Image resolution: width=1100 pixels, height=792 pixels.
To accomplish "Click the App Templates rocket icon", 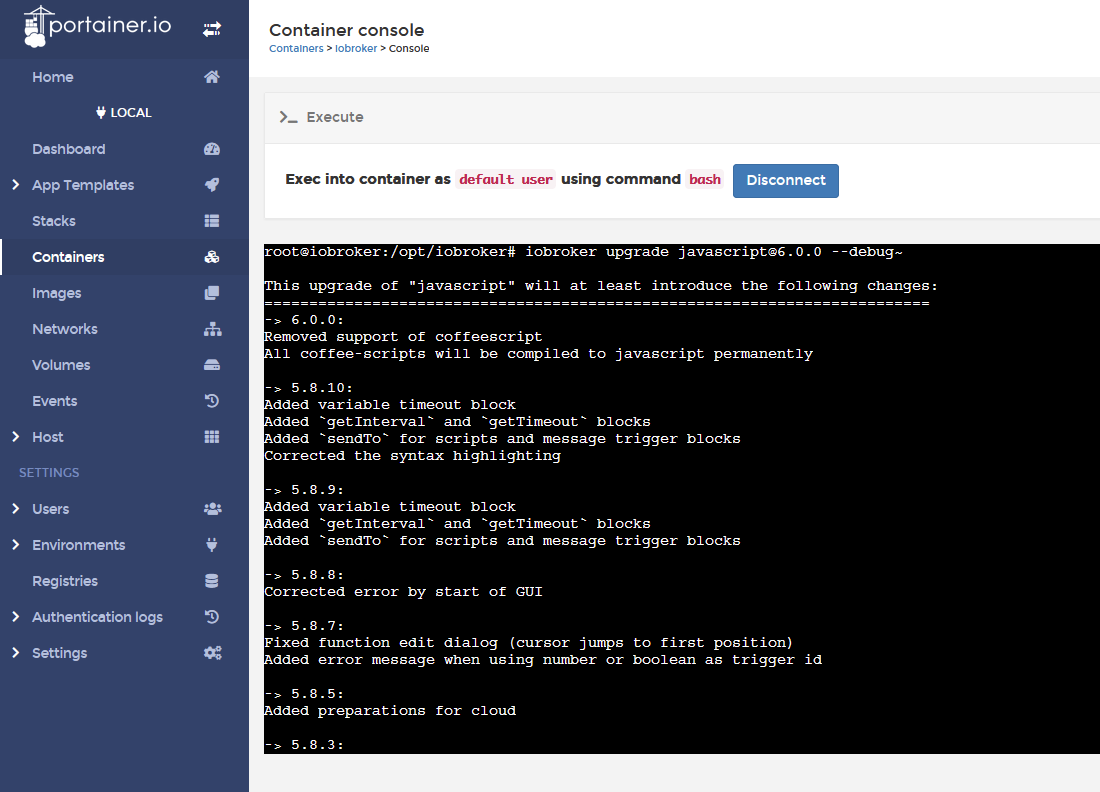I will pos(212,184).
